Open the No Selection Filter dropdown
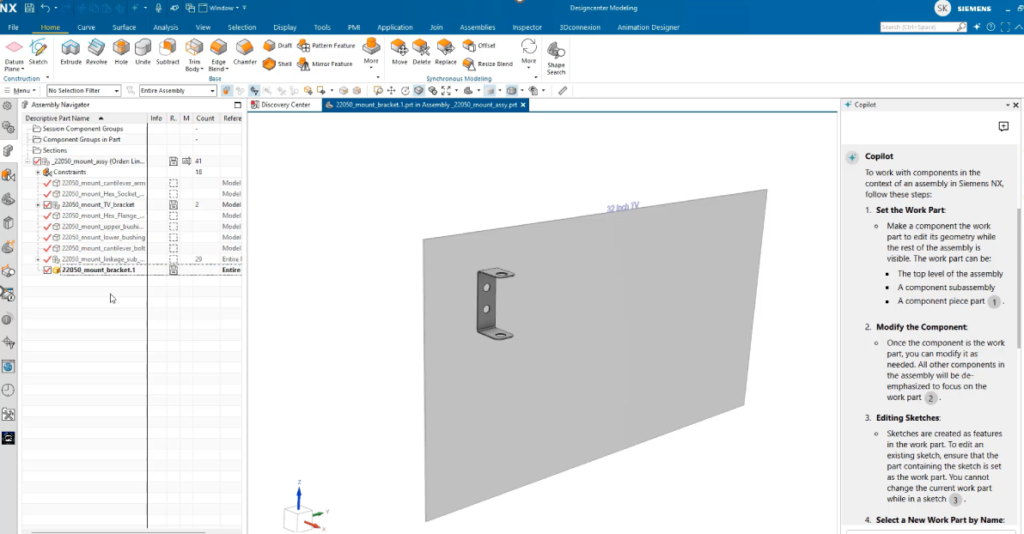This screenshot has height=534, width=1024. click(x=84, y=91)
